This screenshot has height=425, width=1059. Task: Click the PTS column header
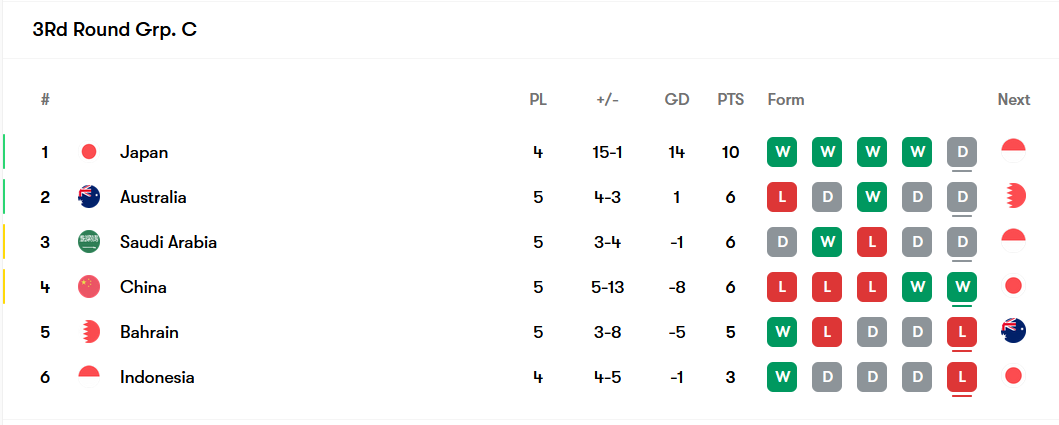pos(730,100)
